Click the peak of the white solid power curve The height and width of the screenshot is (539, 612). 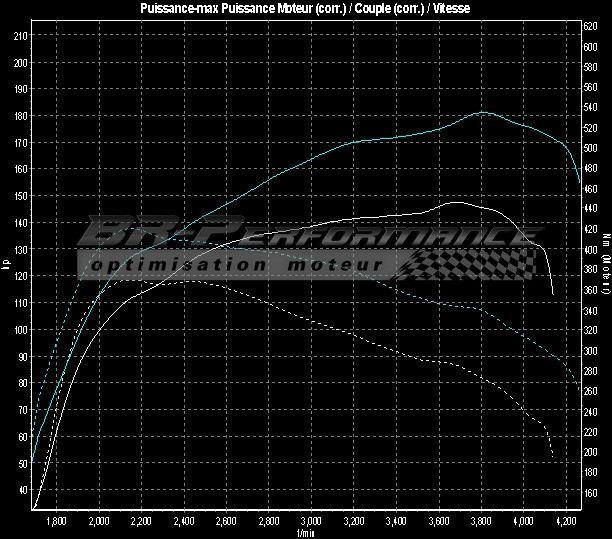click(457, 202)
